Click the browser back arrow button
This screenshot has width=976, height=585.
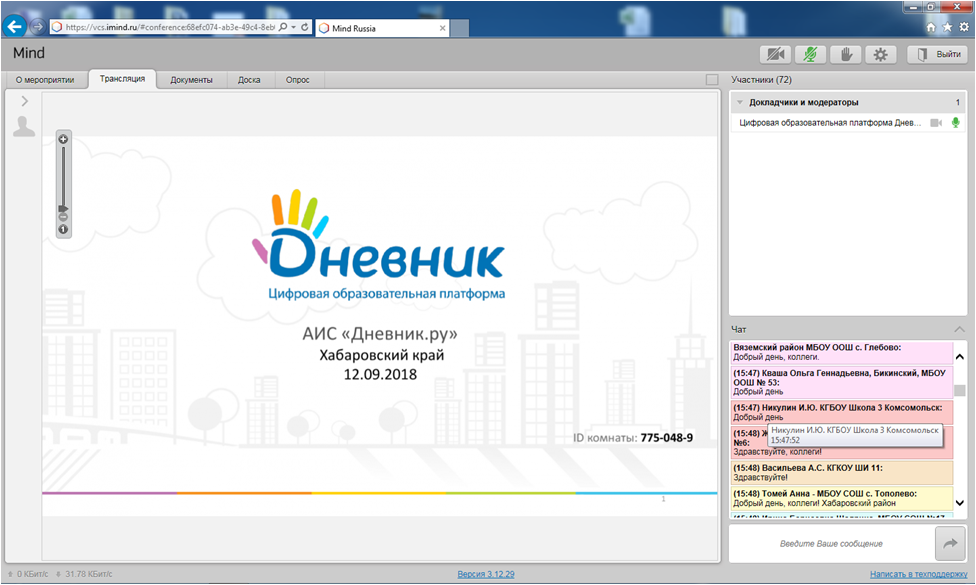(14, 27)
